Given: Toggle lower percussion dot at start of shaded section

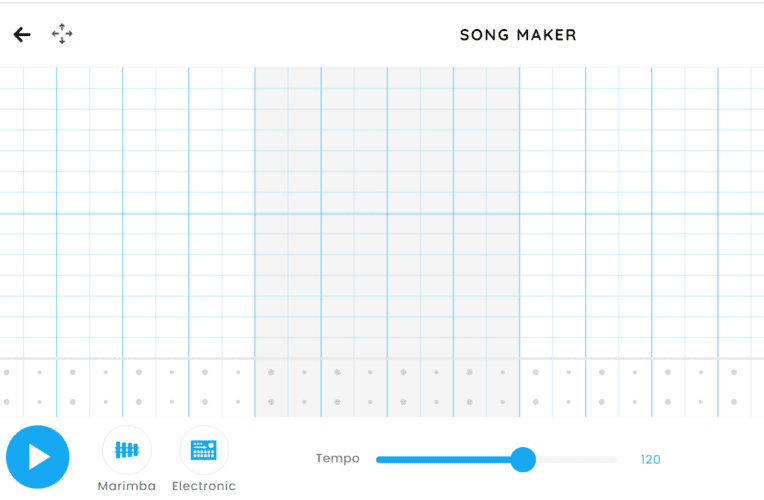Looking at the screenshot, I should (x=271, y=402).
